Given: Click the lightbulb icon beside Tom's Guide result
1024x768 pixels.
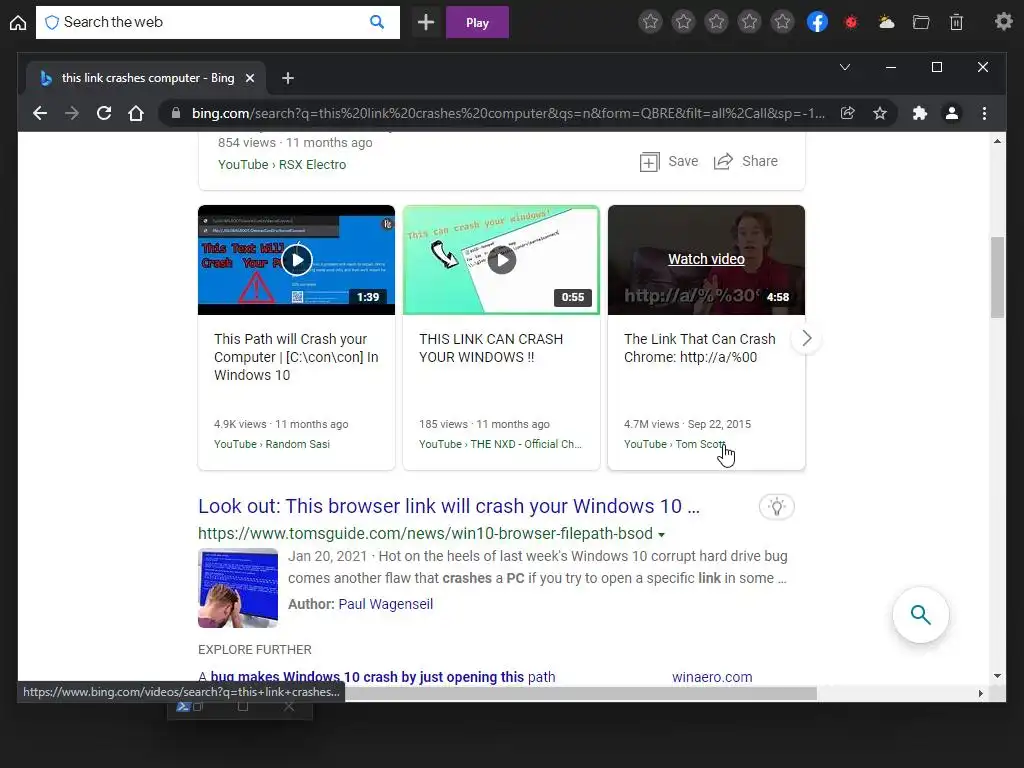Looking at the screenshot, I should click(x=776, y=507).
